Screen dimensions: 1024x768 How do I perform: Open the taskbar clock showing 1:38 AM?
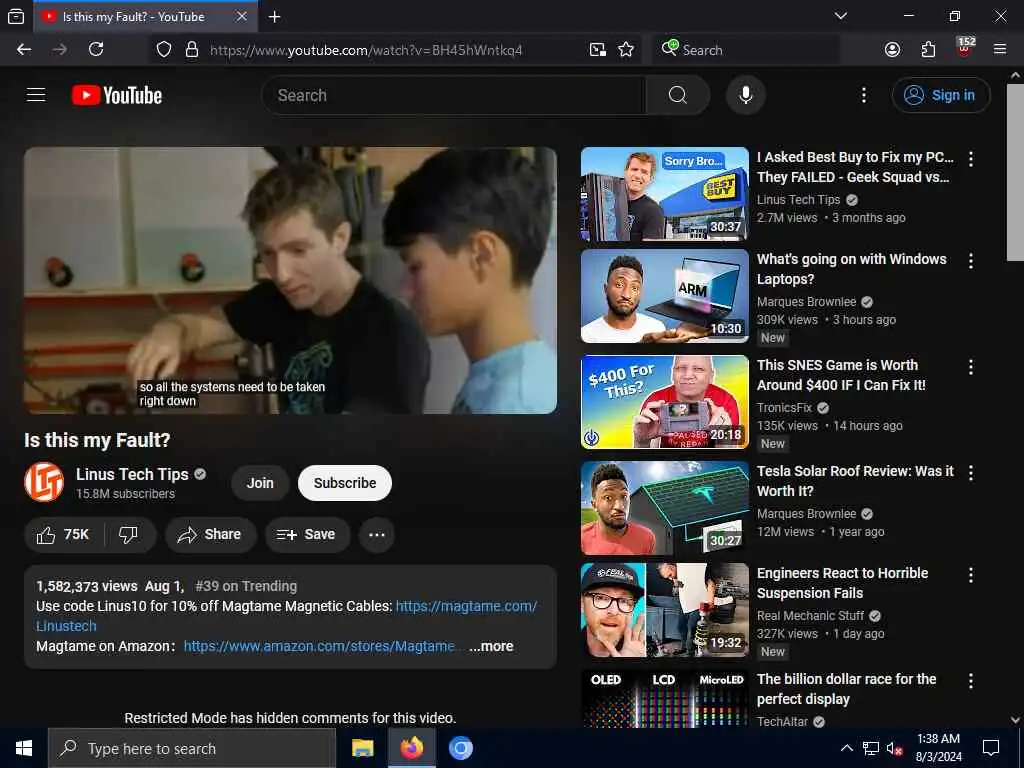[938, 748]
